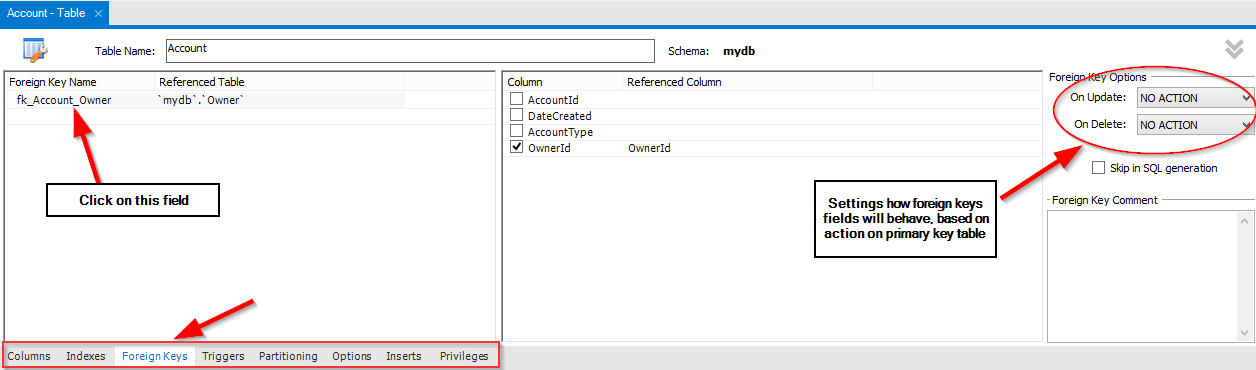Check the DateCreated column checkbox
Viewport: 1256px width, 370px height.
coord(516,115)
